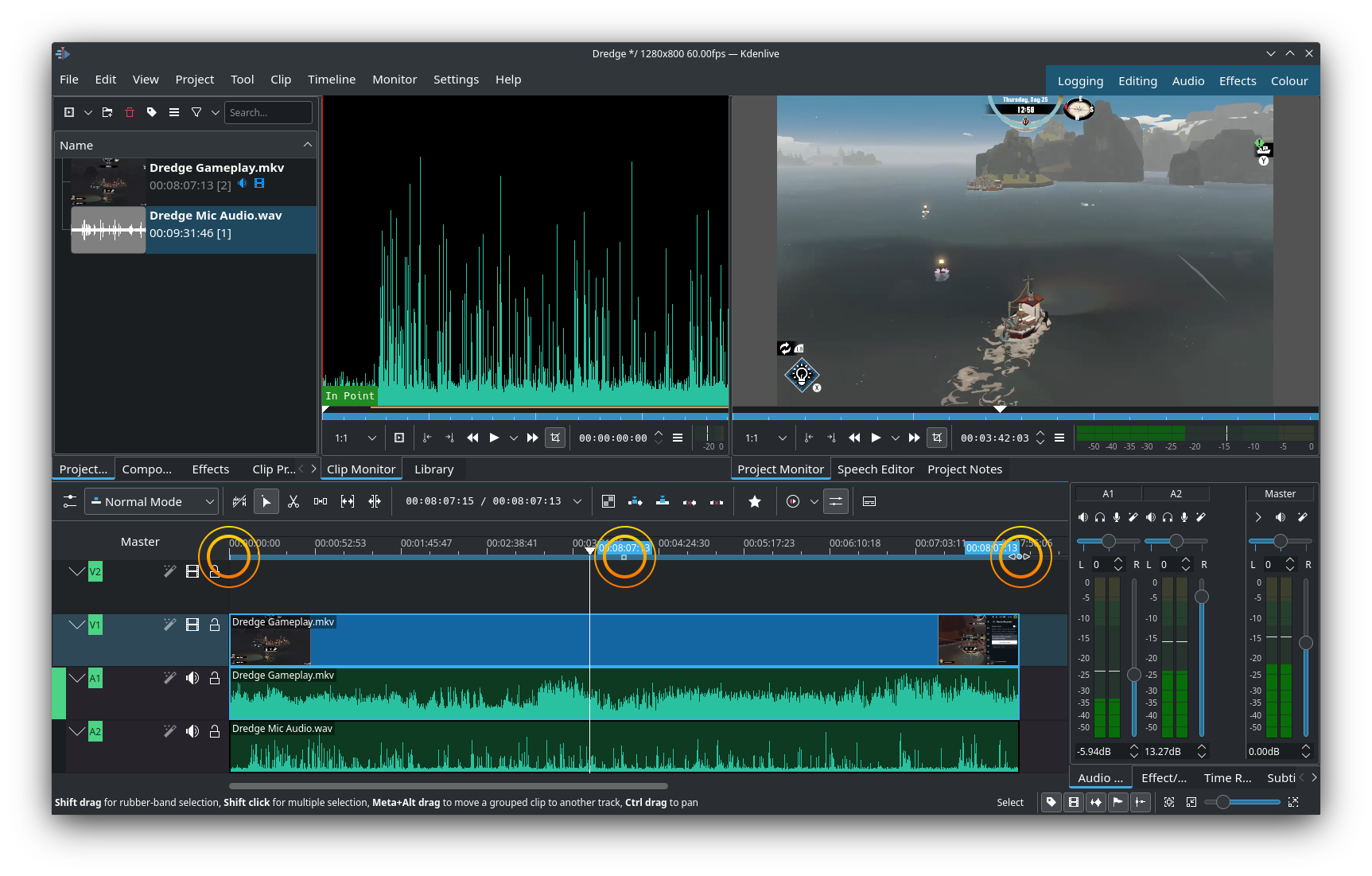
Task: Open project bin hamburger options menu
Action: point(174,112)
